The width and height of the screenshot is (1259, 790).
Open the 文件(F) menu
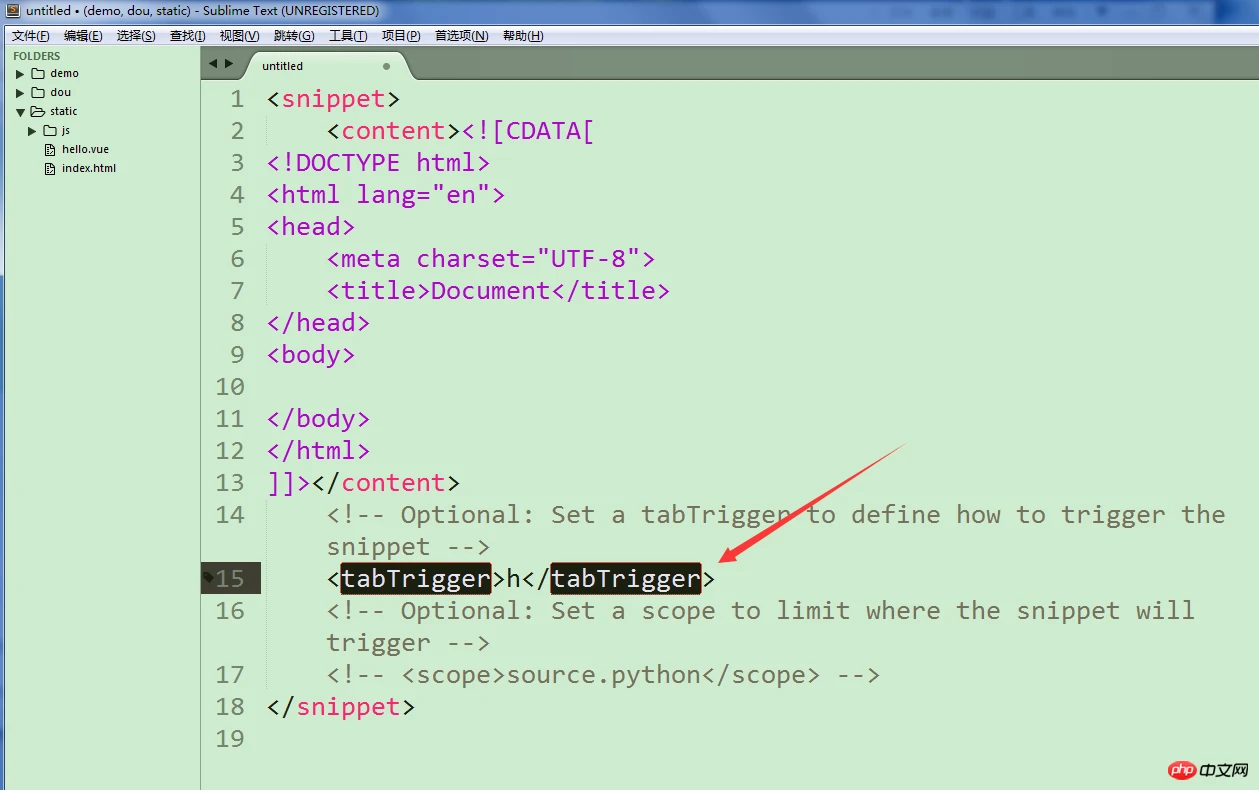(31, 36)
